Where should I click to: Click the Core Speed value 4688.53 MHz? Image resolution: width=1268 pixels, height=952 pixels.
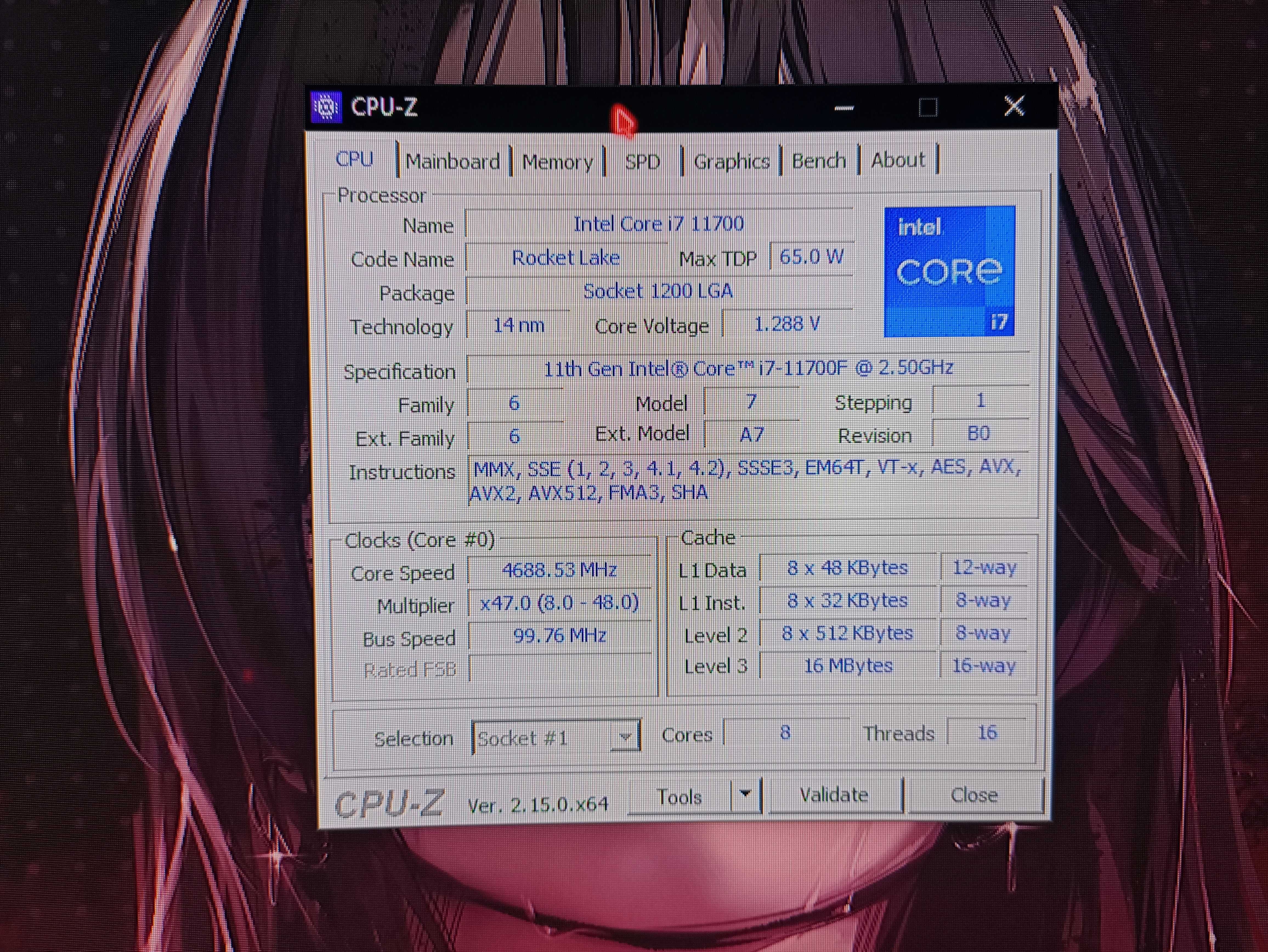[559, 570]
